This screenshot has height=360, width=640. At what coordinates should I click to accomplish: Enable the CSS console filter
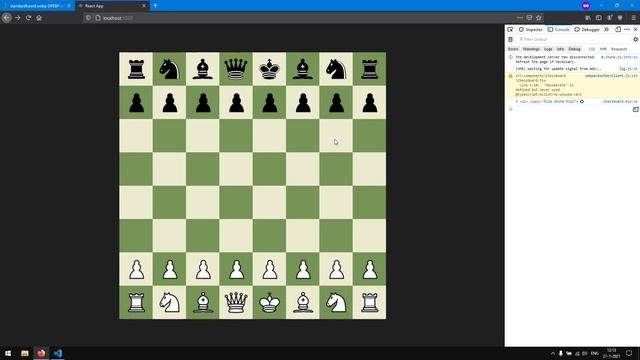point(591,49)
